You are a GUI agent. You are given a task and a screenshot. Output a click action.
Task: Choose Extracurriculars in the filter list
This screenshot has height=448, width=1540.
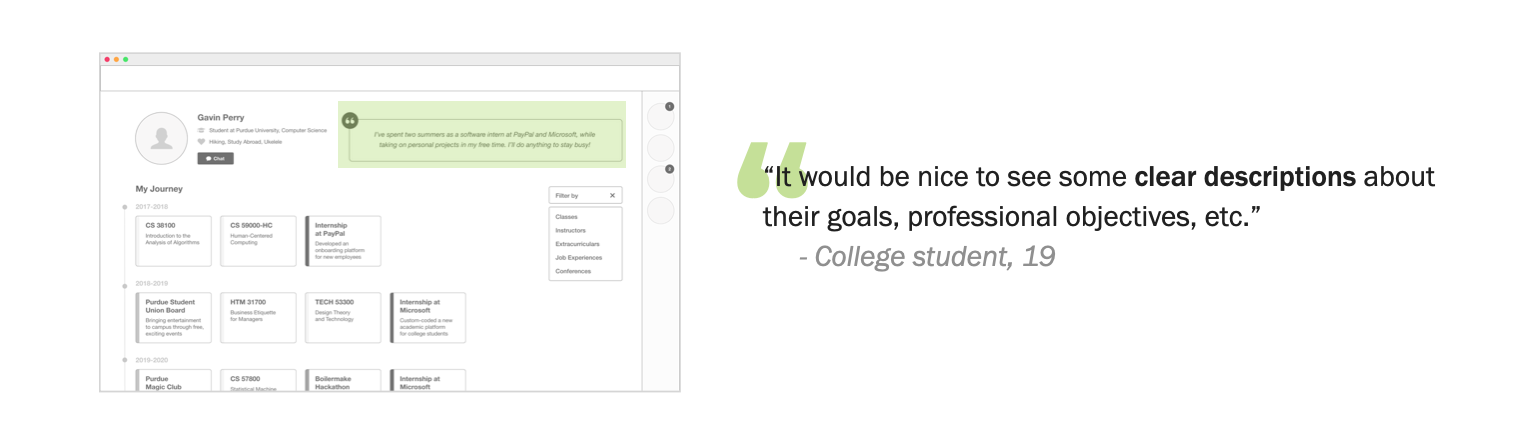click(x=576, y=244)
